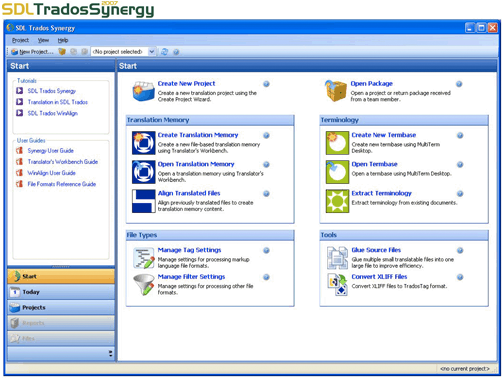Screen dimensions: 503x382
Task: Click the Manage Tag Settings icon
Action: [144, 258]
